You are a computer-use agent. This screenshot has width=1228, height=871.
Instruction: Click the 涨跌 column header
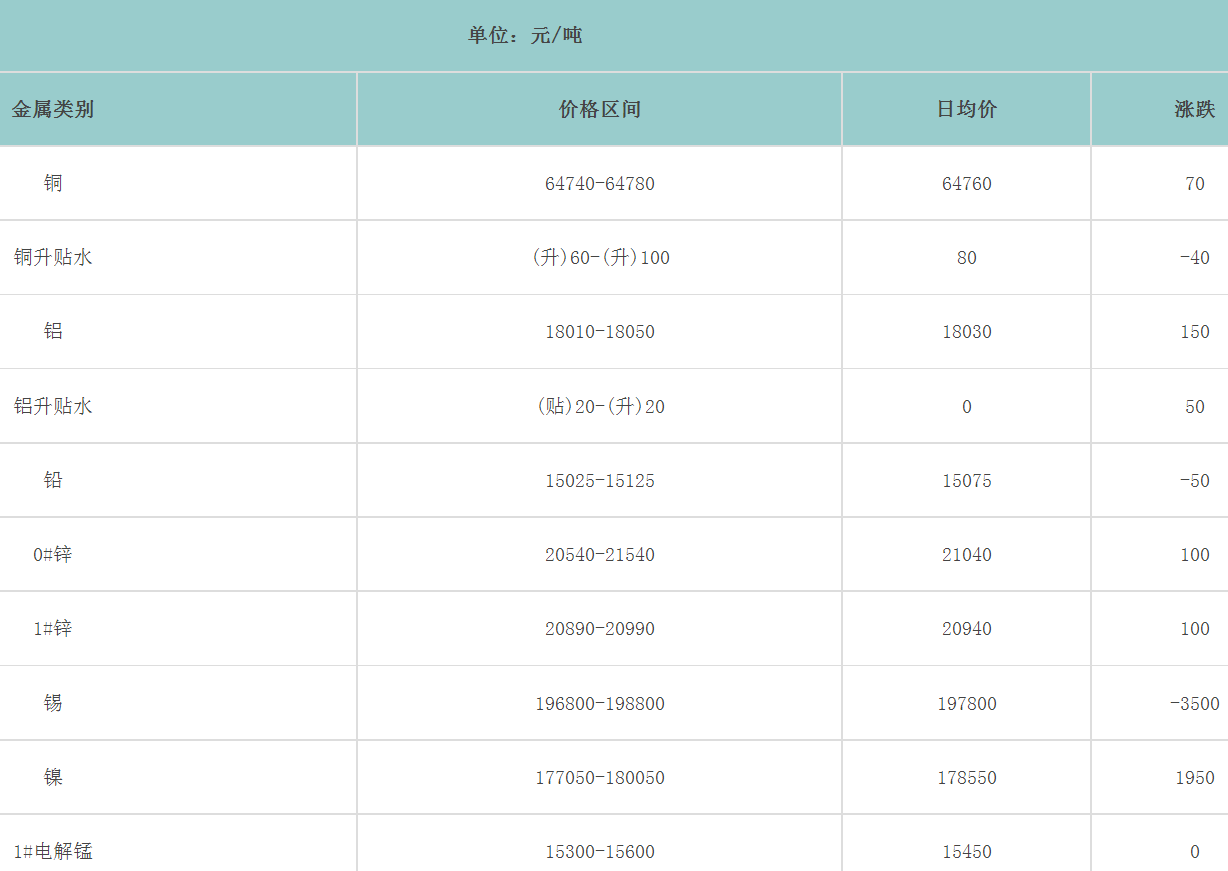point(1194,109)
